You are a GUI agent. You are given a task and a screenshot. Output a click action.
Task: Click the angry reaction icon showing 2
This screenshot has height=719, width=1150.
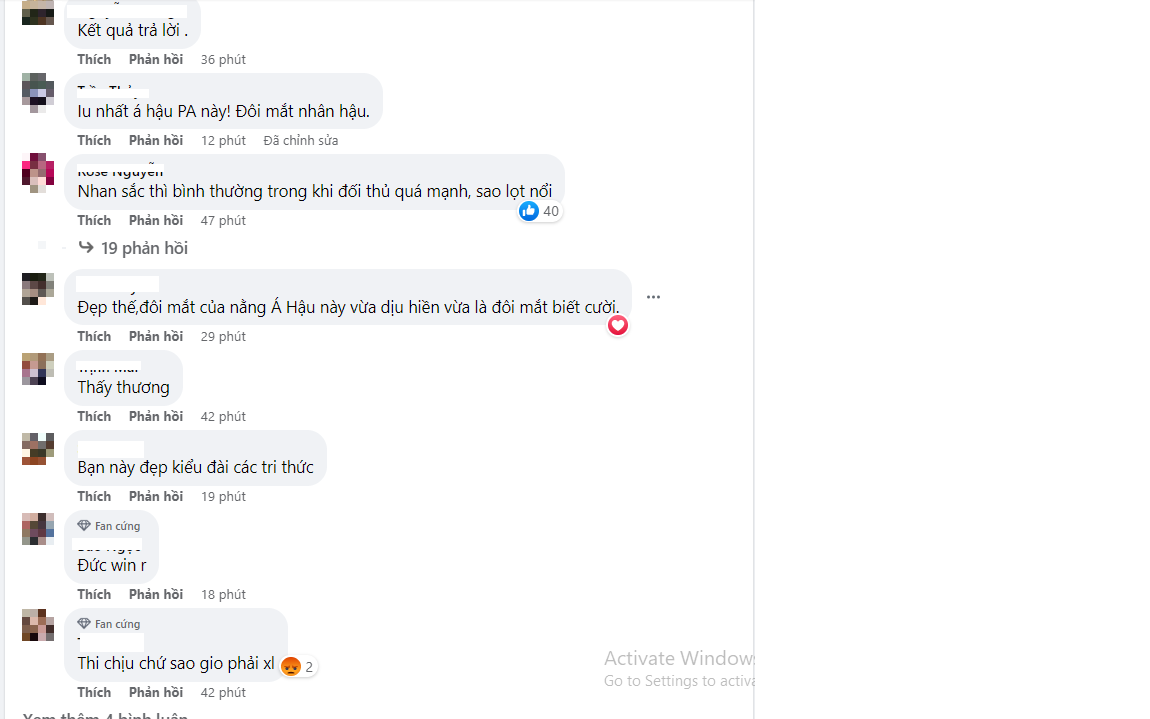(291, 666)
